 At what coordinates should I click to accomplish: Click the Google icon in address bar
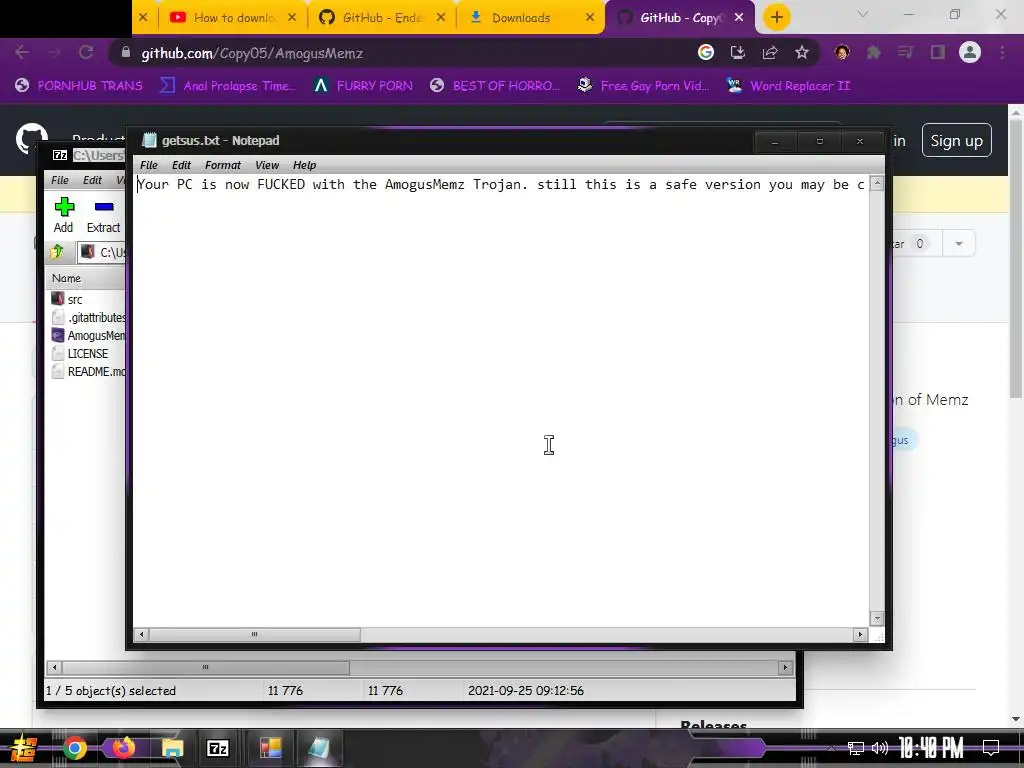tap(706, 53)
